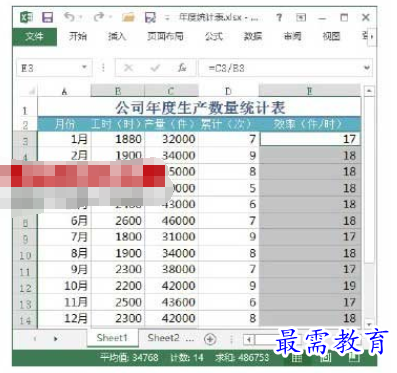This screenshot has width=397, height=373.
Task: Click 平均值: 34768 in status bar
Action: click(x=129, y=358)
